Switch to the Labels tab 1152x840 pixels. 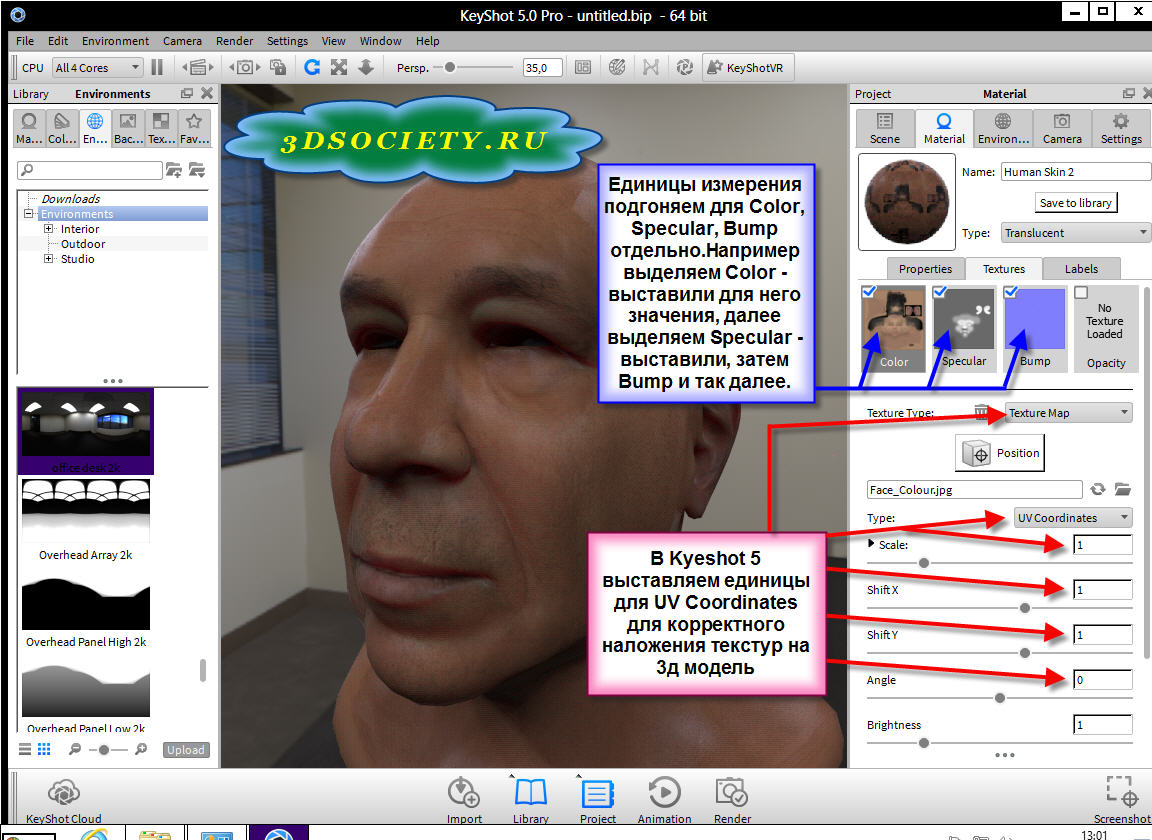pyautogui.click(x=1081, y=269)
